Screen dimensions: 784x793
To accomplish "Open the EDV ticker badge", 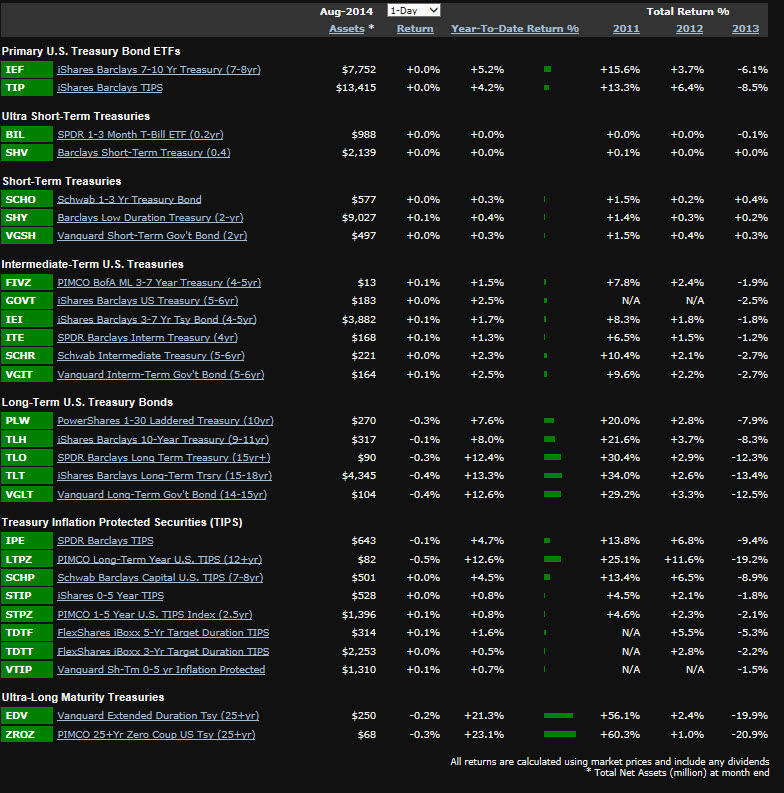I will [26, 716].
